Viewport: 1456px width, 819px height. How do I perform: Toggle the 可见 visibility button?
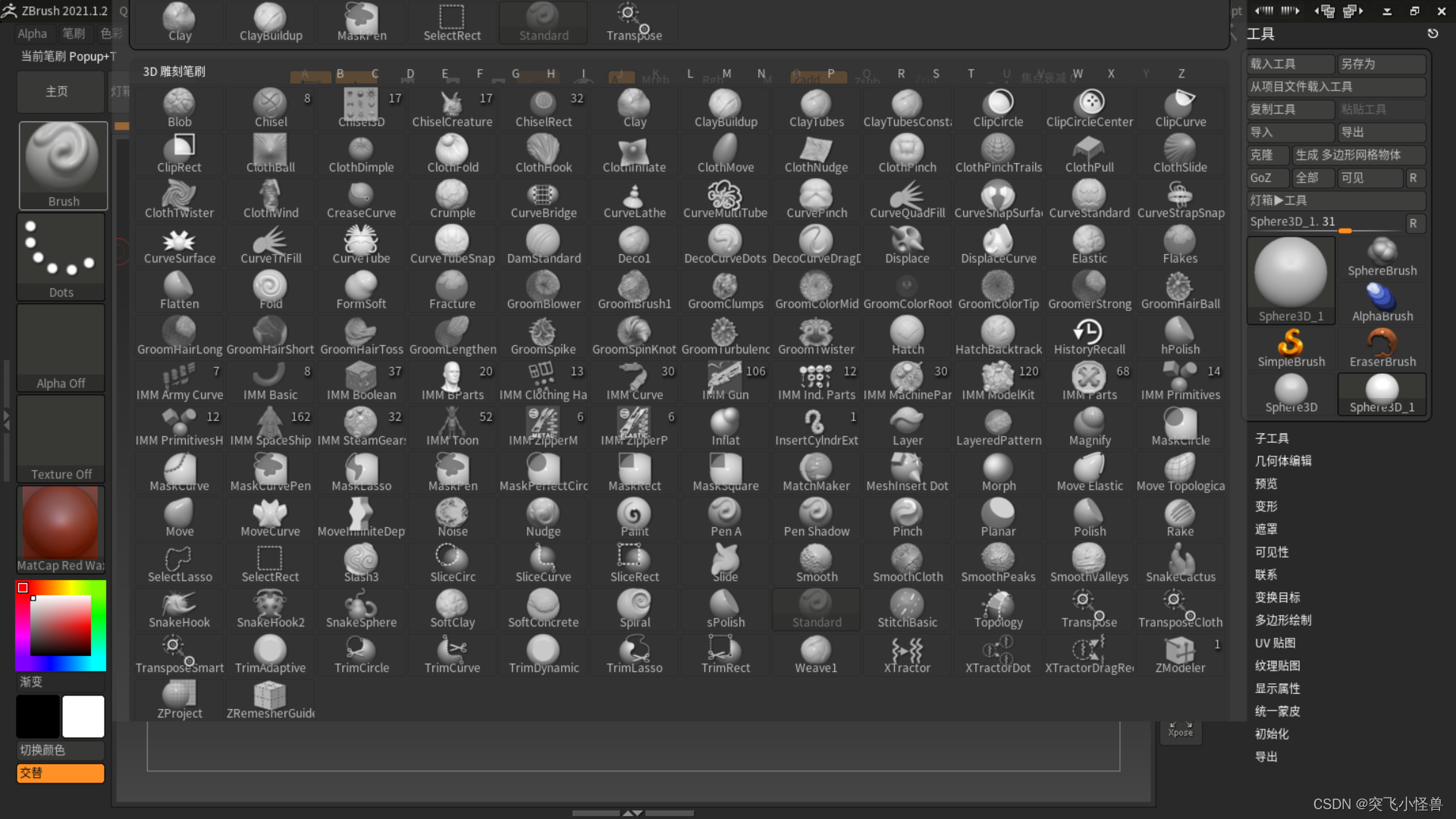click(x=1369, y=177)
